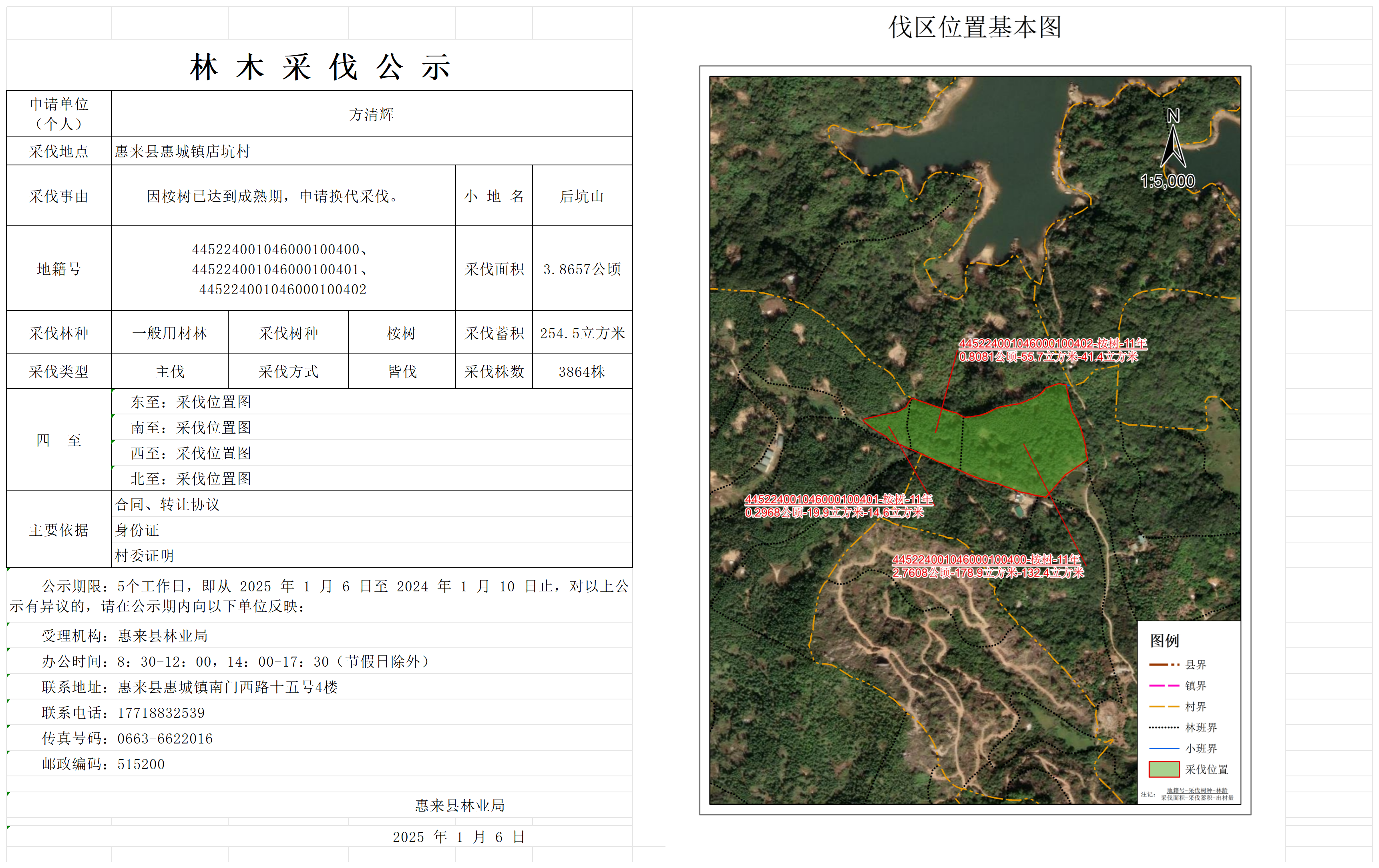Click the 联系地址 address line
The width and height of the screenshot is (1379, 868).
click(x=189, y=687)
